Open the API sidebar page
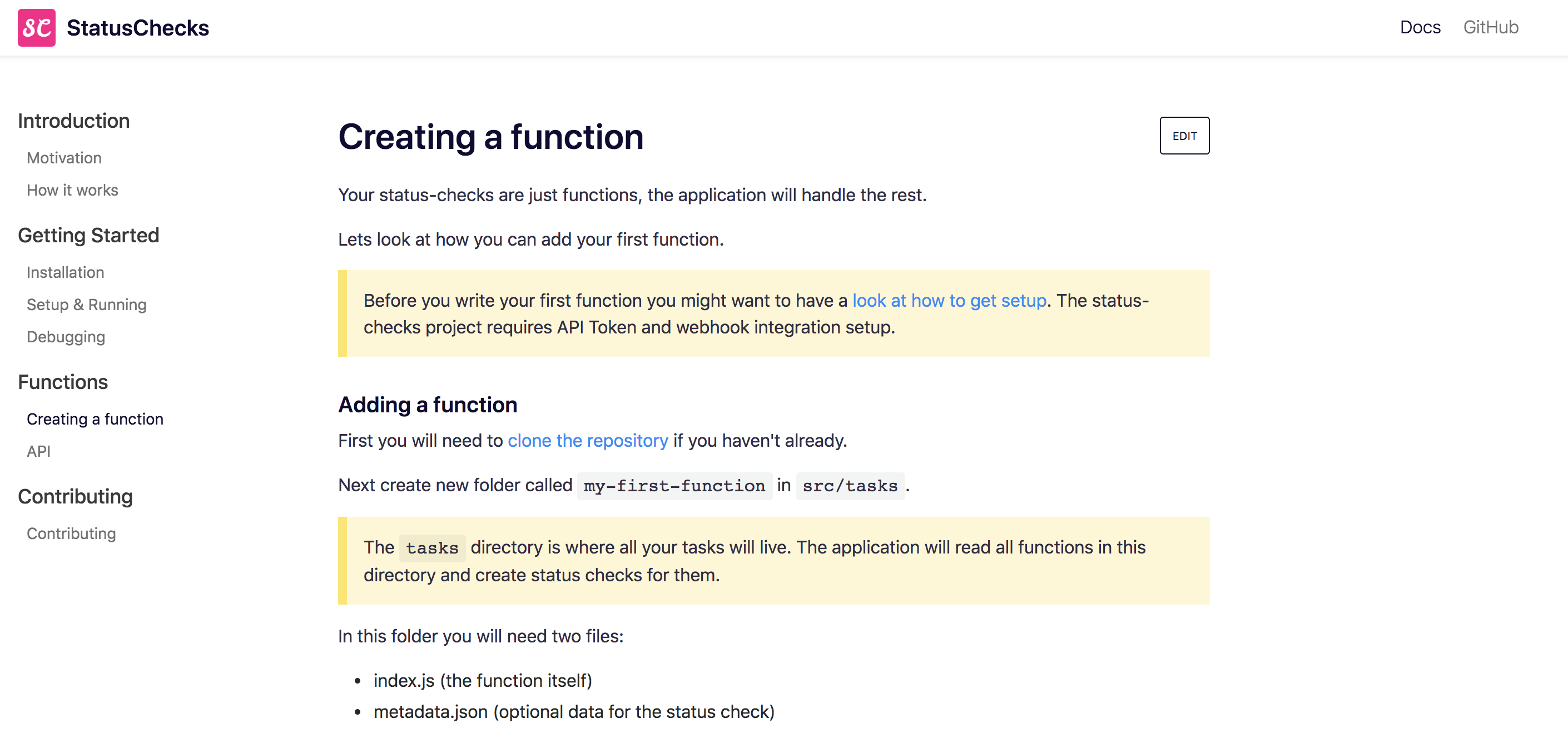1568x748 pixels. pos(38,451)
